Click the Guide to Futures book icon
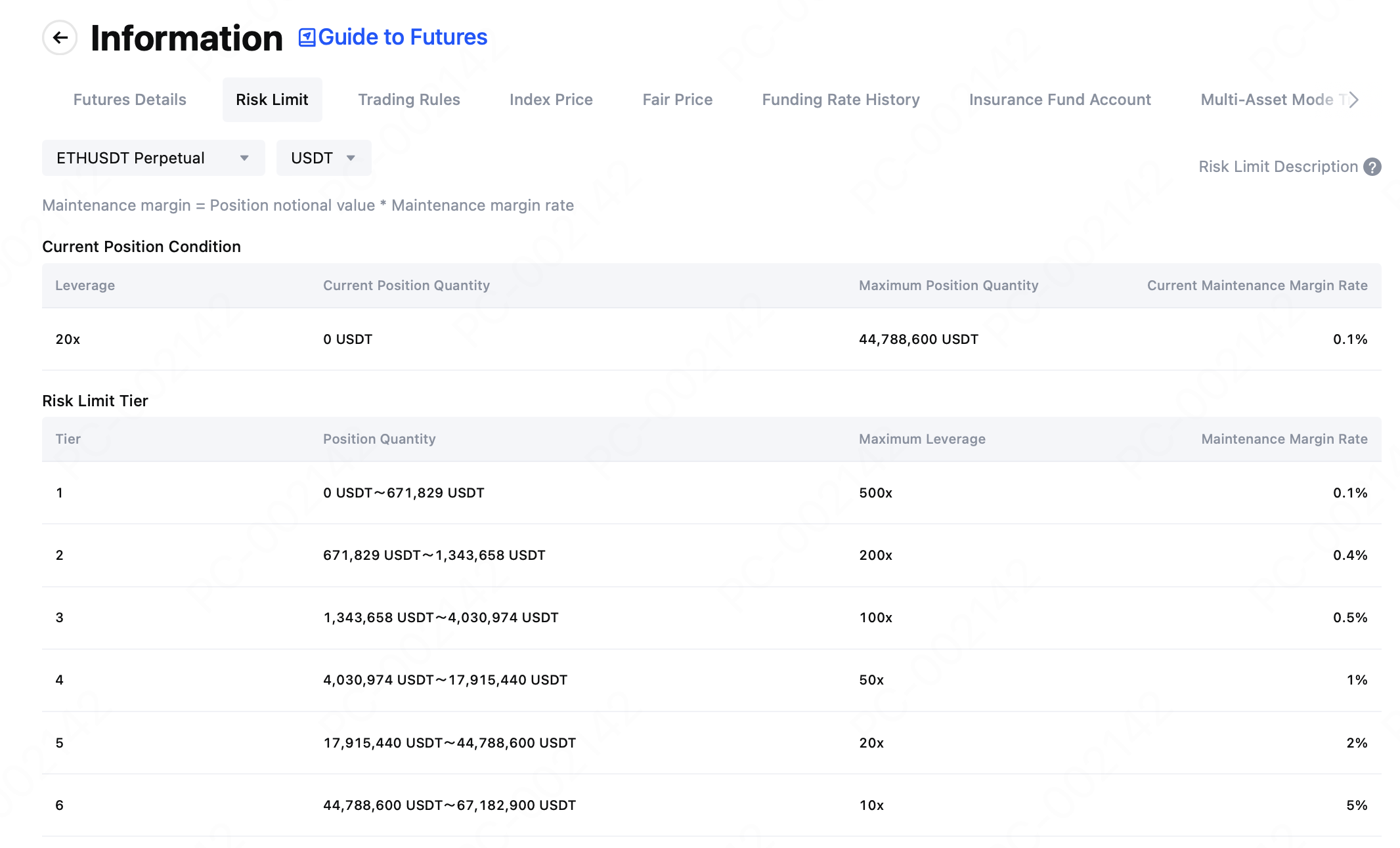Image resolution: width=1400 pixels, height=848 pixels. (307, 37)
